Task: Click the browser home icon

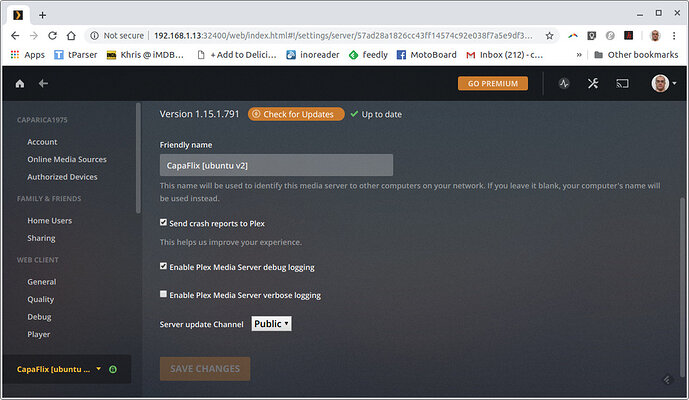Action: point(71,36)
